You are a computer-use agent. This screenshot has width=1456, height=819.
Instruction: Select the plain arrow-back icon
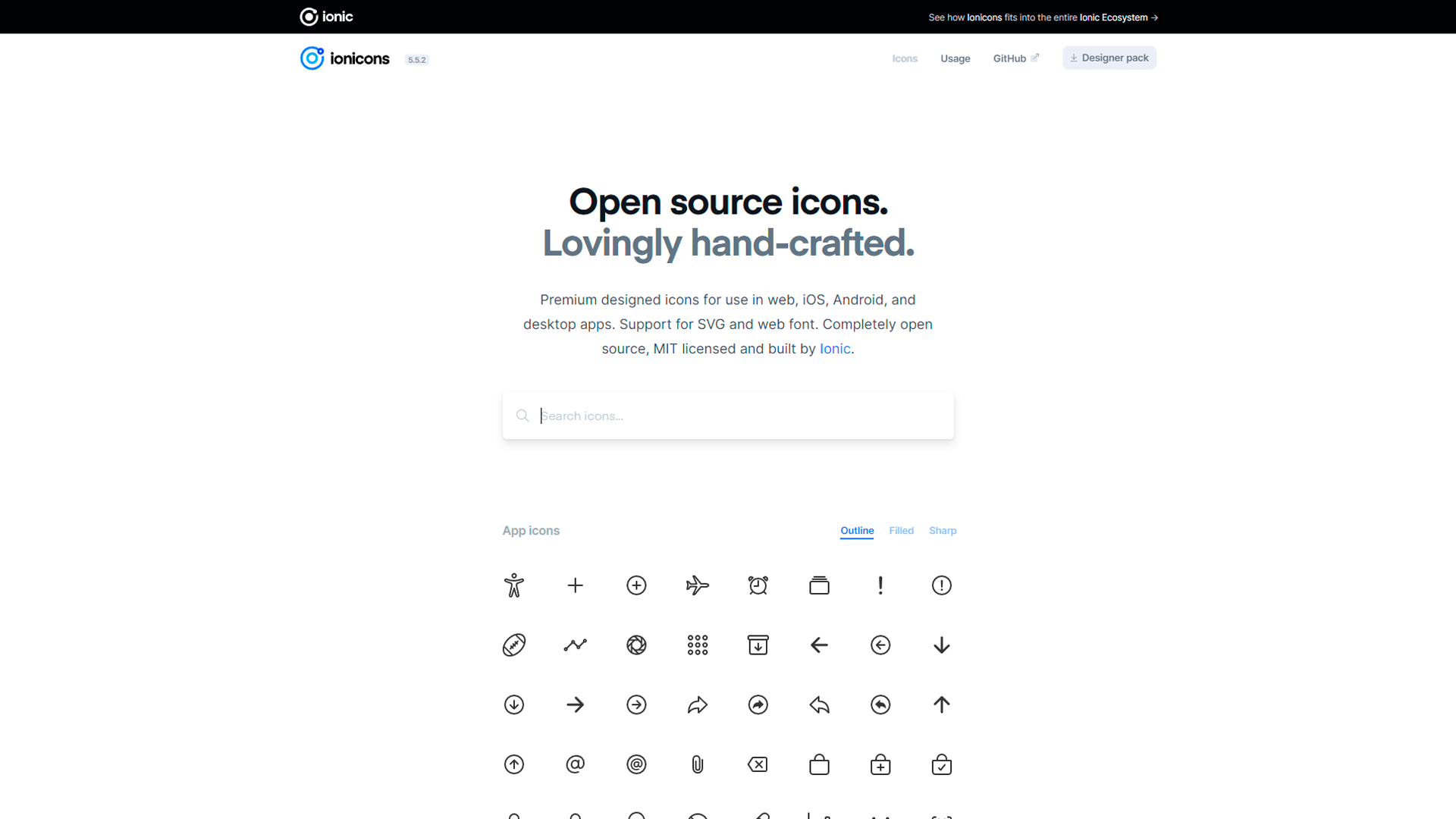click(x=820, y=645)
